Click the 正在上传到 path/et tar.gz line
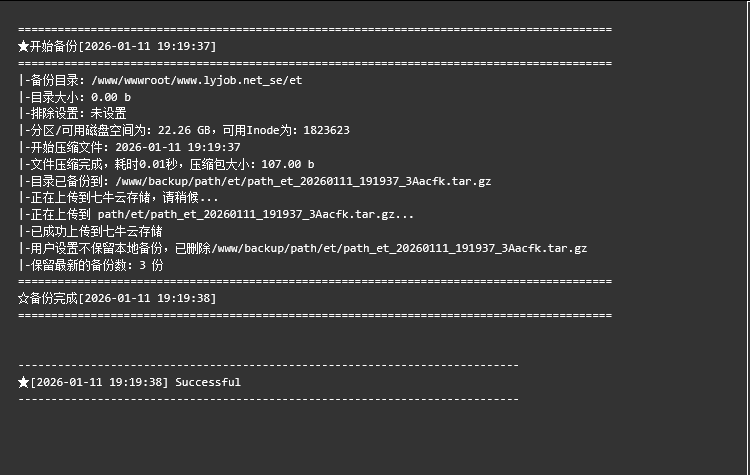This screenshot has height=475, width=750. [x=217, y=214]
